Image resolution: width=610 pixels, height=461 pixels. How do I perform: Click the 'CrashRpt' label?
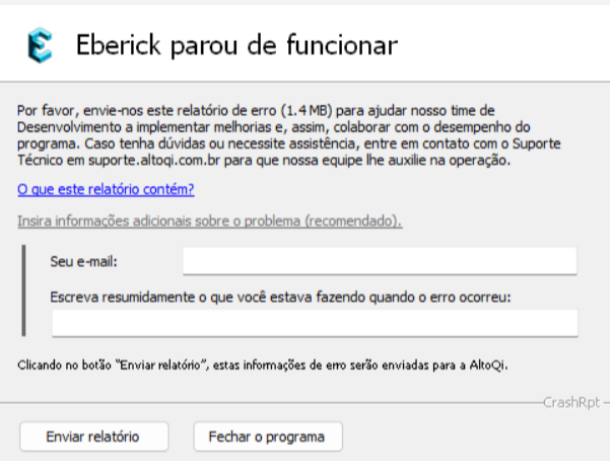coord(571,403)
